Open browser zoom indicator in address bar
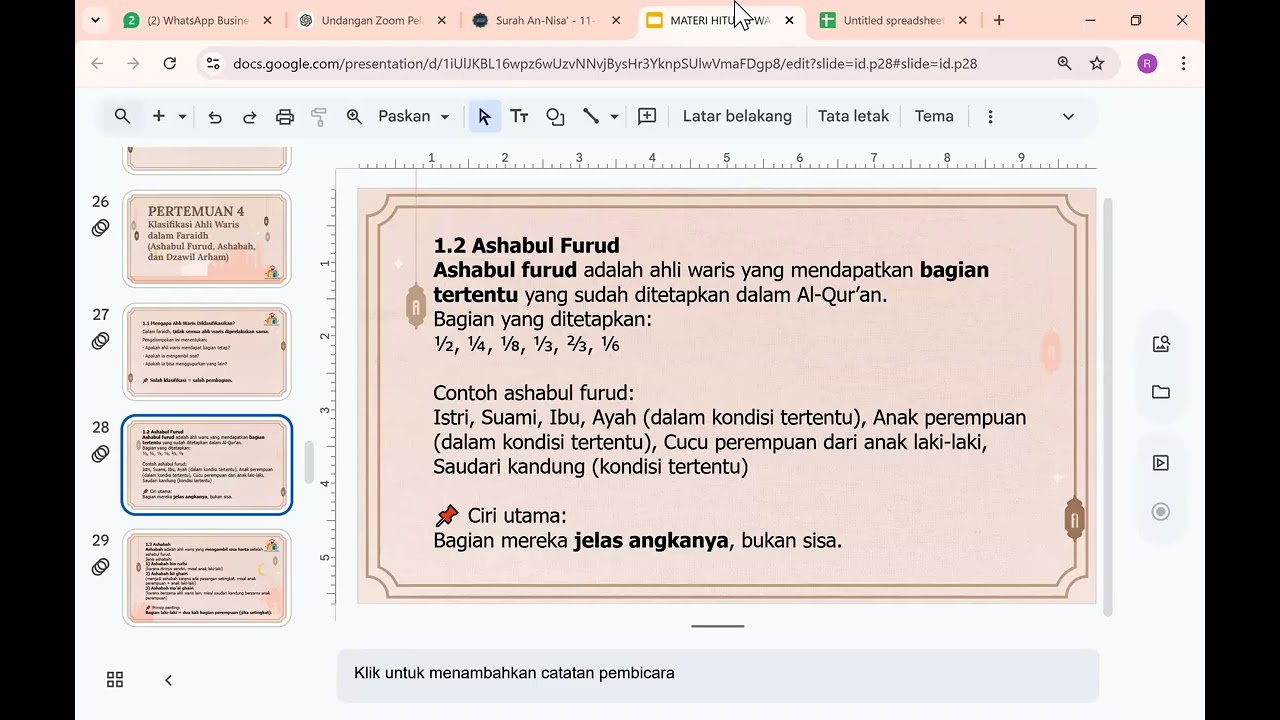Image resolution: width=1280 pixels, height=720 pixels. (x=1064, y=63)
